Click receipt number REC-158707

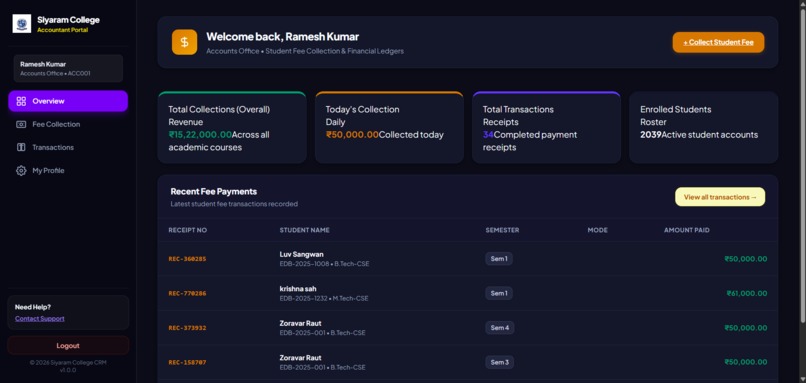(x=187, y=362)
